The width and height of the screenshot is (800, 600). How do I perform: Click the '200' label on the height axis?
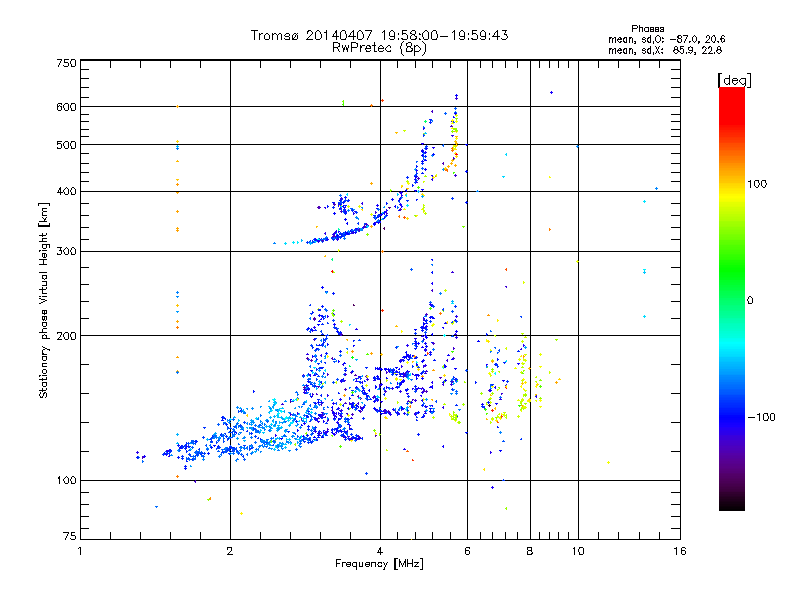66,336
